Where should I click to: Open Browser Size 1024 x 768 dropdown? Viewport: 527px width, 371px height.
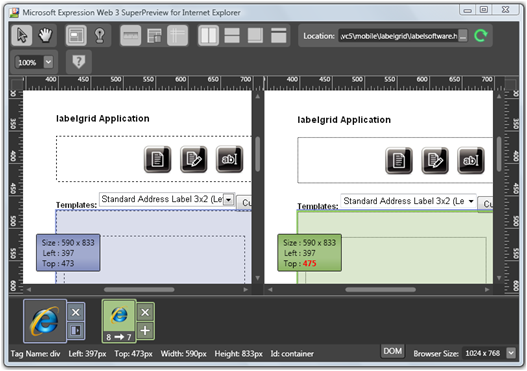click(511, 353)
